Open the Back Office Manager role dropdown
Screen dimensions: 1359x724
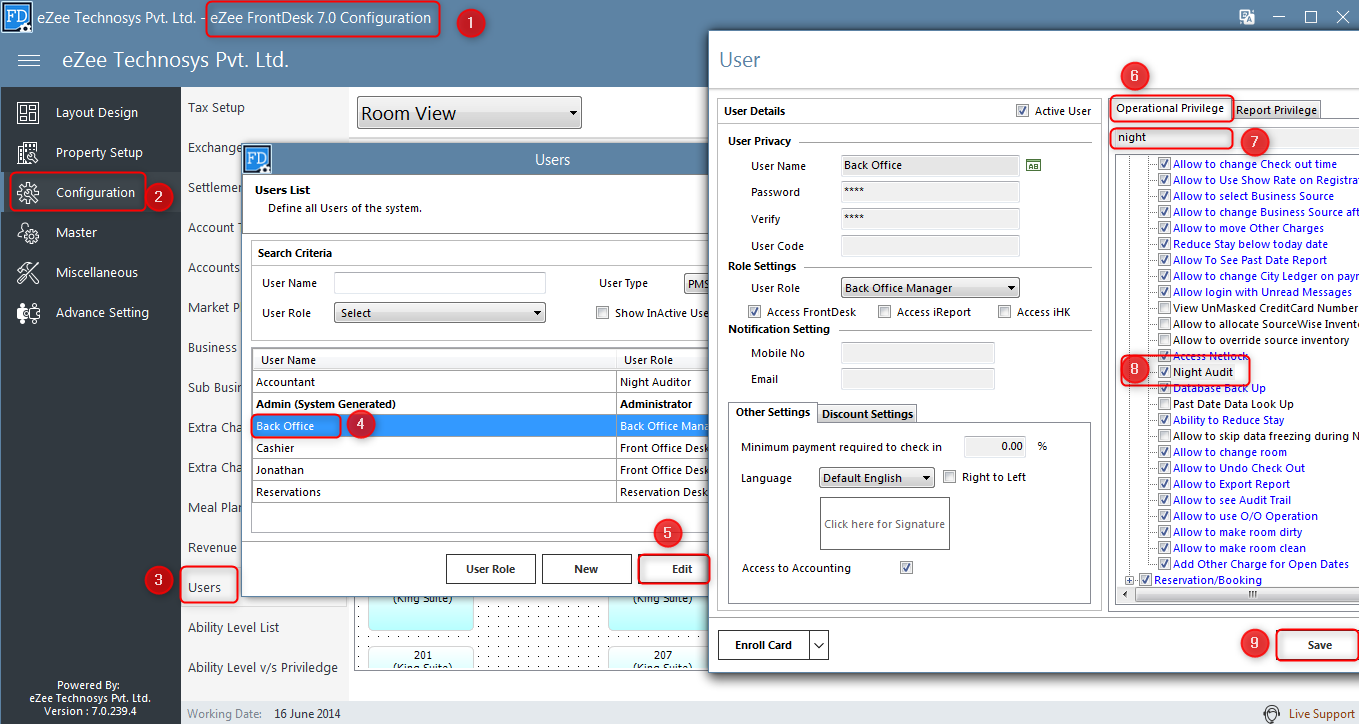(930, 288)
